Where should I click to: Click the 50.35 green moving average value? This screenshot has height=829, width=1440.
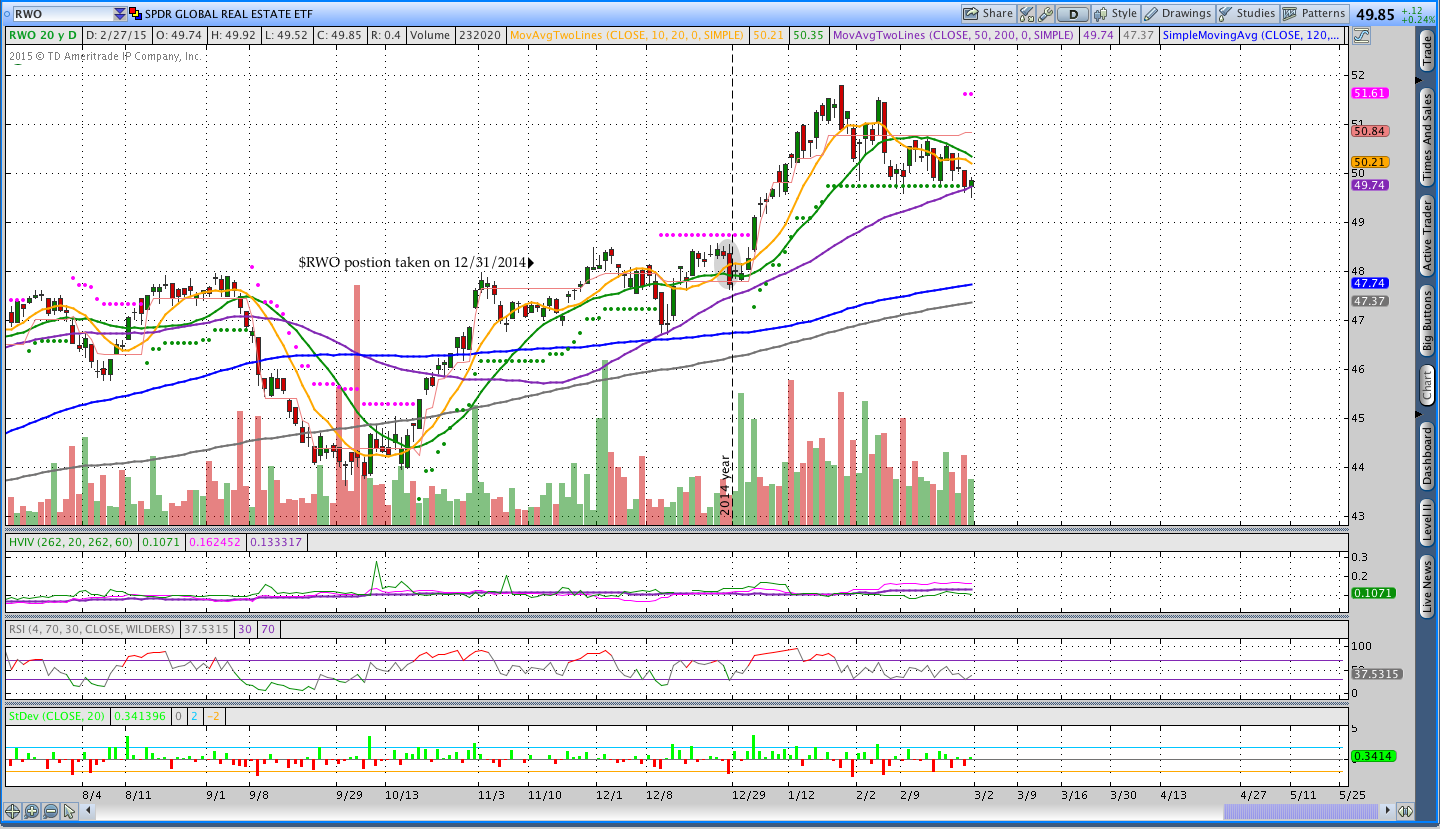coord(808,35)
